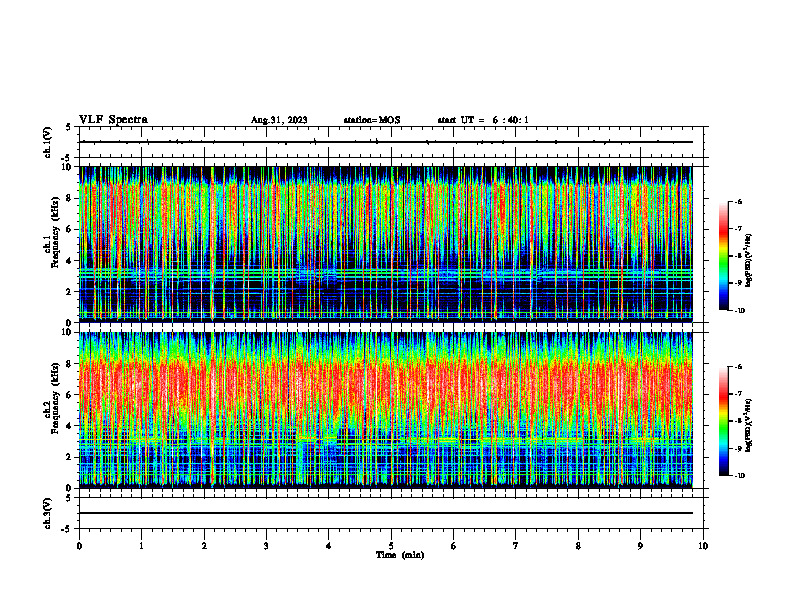This screenshot has height=612, width=792.
Task: Click time axis tick label "8"
Action: pos(578,546)
